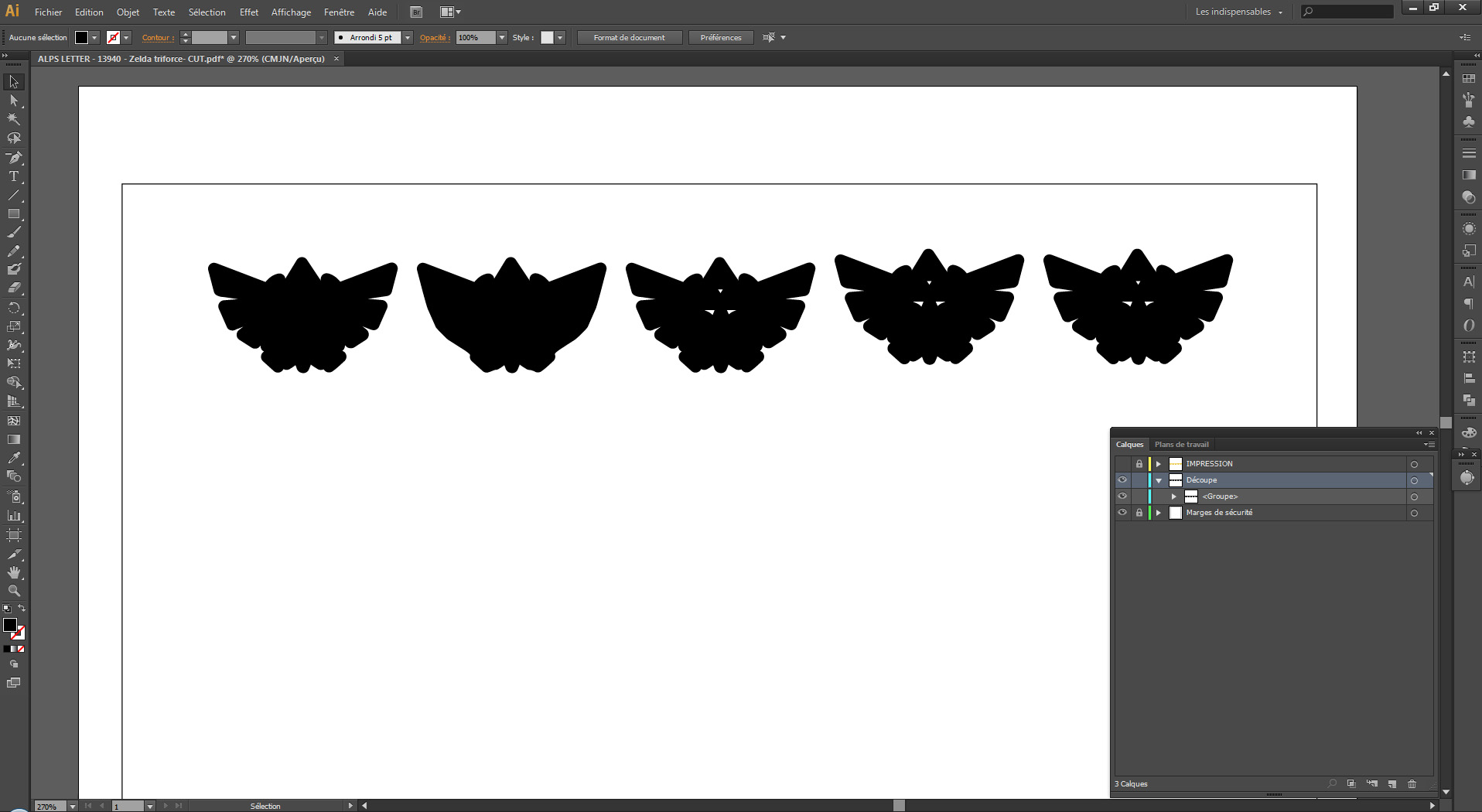1482x812 pixels.
Task: Select the Paintbrush tool
Action: [14, 232]
